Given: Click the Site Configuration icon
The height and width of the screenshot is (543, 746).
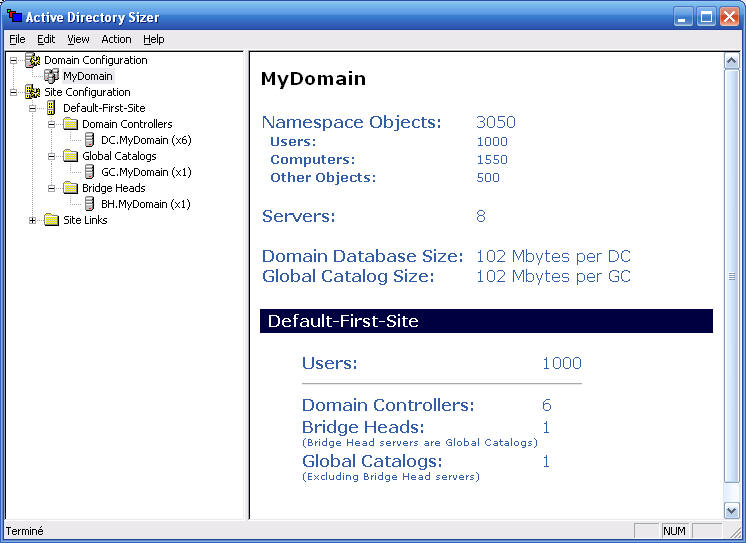Looking at the screenshot, I should point(32,92).
